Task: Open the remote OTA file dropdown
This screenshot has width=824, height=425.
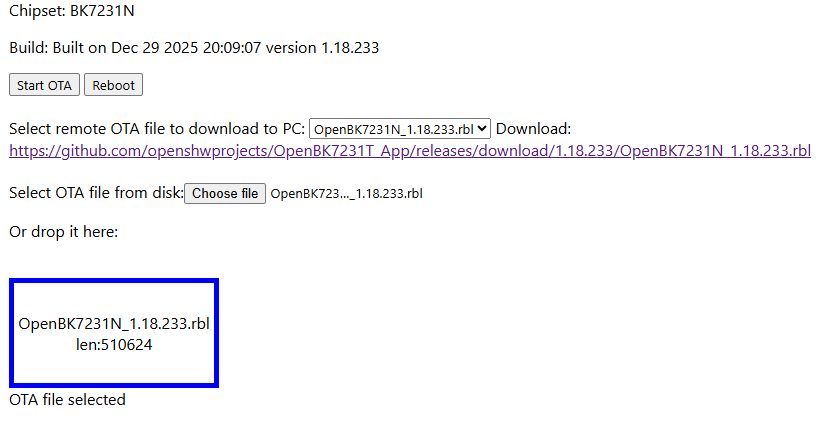Action: click(x=399, y=129)
